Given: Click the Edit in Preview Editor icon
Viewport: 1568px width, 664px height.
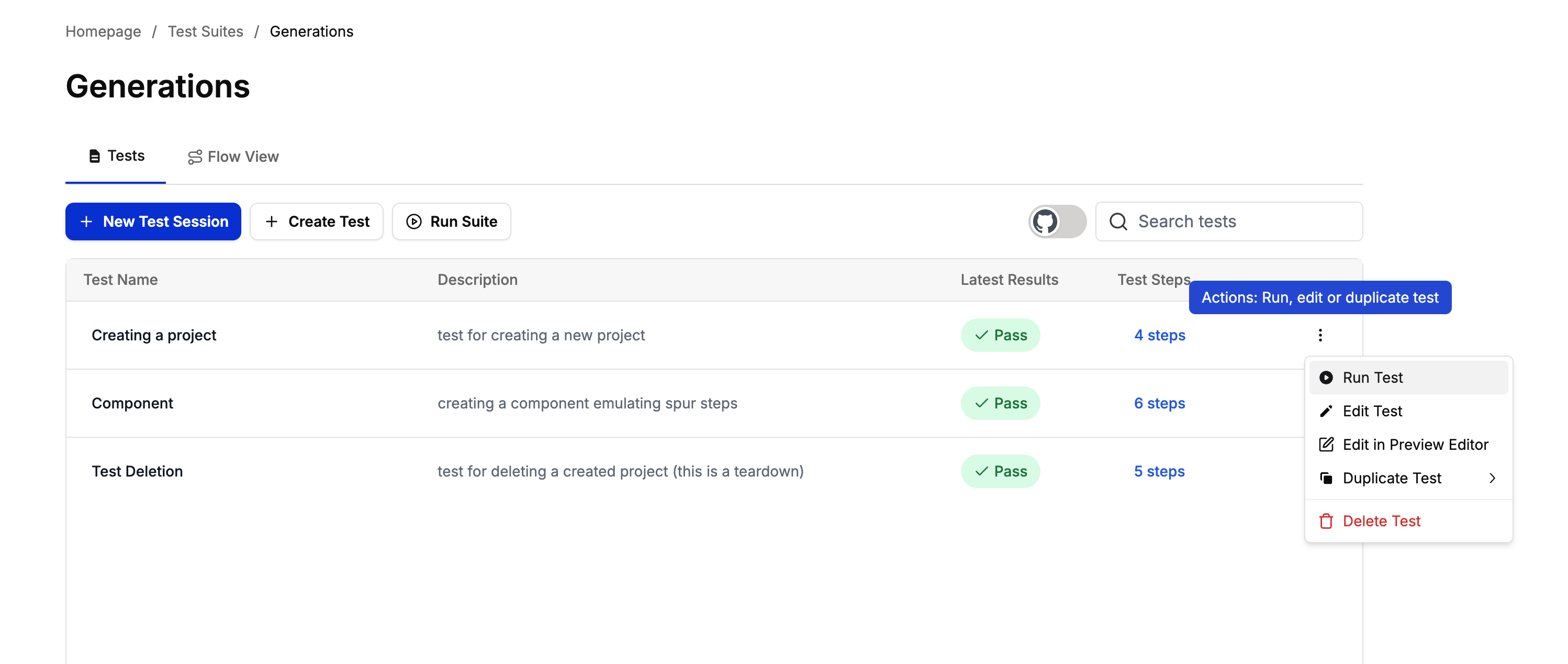Looking at the screenshot, I should (x=1325, y=445).
